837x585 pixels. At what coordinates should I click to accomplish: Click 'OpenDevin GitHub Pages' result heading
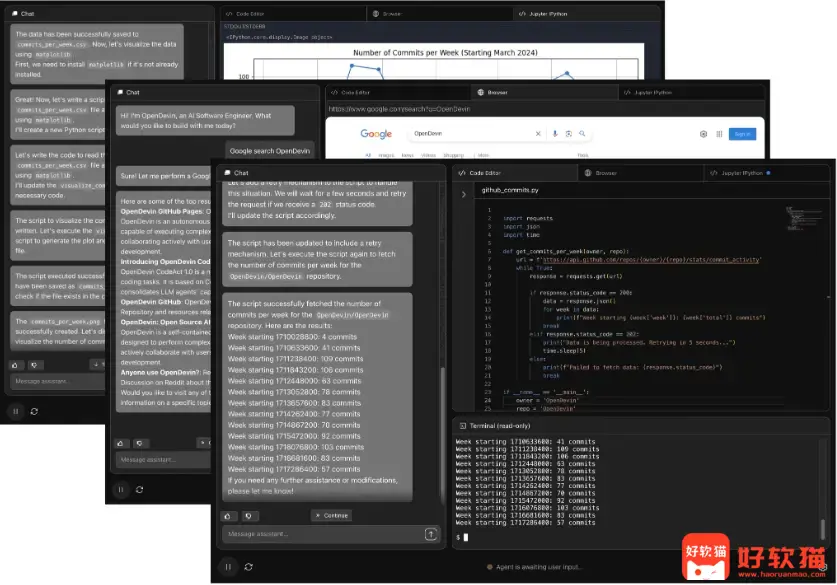(x=162, y=211)
